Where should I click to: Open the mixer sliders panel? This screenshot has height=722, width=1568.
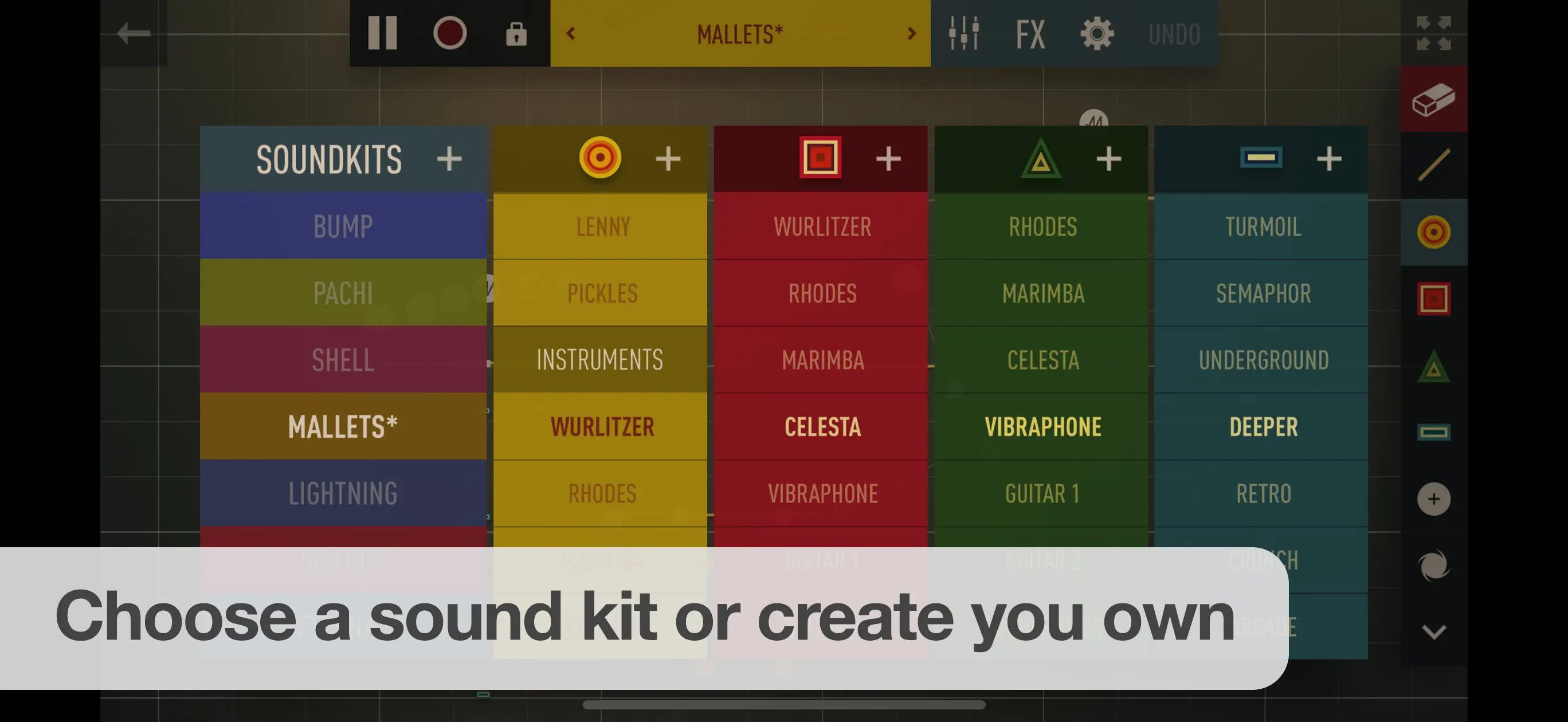[x=963, y=33]
